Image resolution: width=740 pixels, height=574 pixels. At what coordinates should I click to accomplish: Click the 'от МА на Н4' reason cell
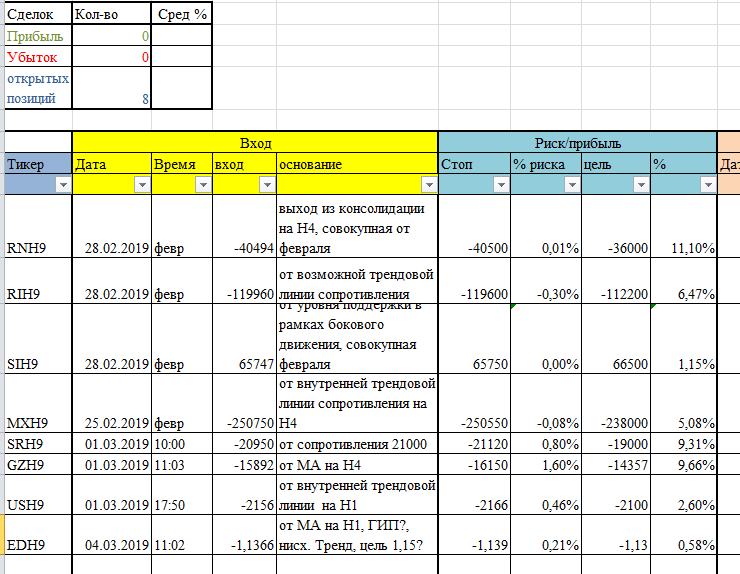[357, 464]
